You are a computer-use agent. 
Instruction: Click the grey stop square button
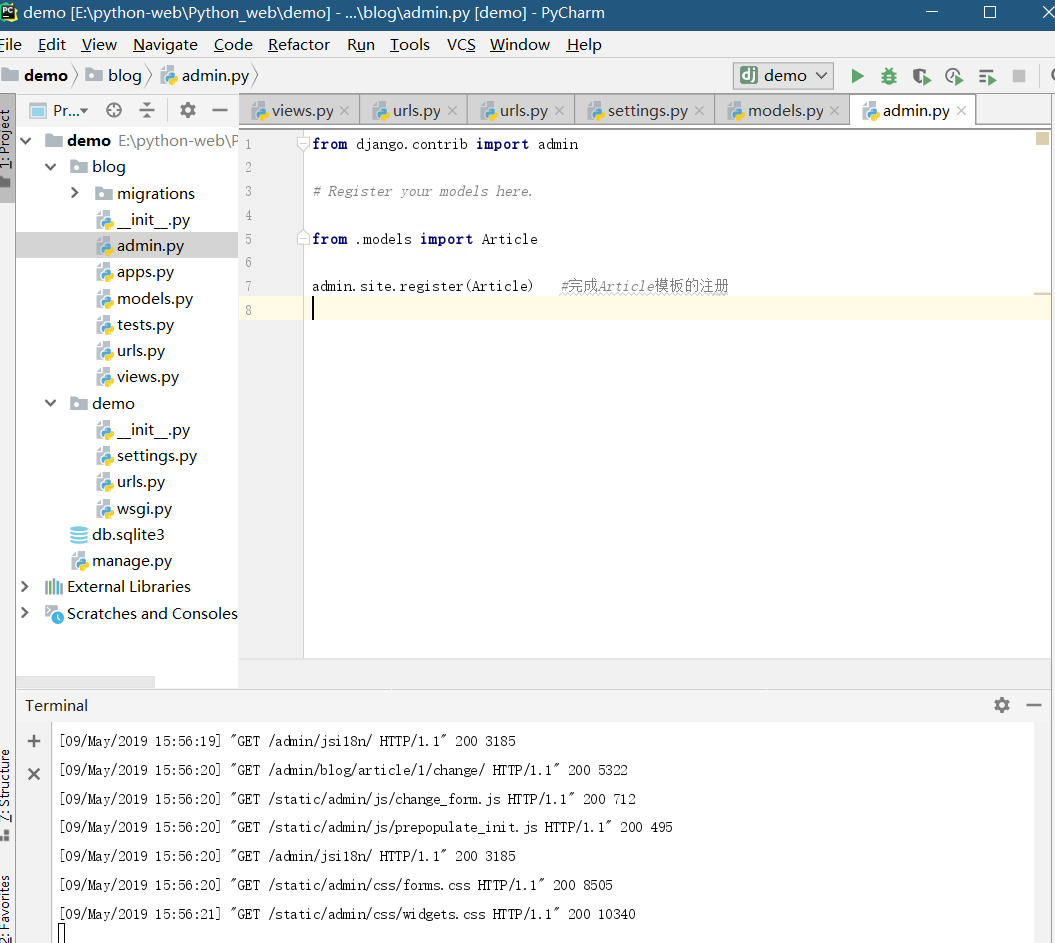point(1019,76)
